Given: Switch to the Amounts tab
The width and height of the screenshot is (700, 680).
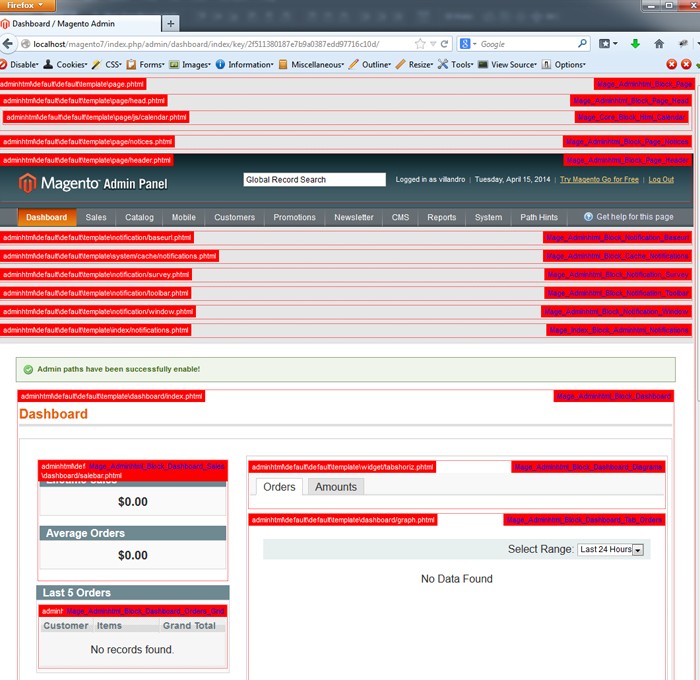Looking at the screenshot, I should point(336,487).
